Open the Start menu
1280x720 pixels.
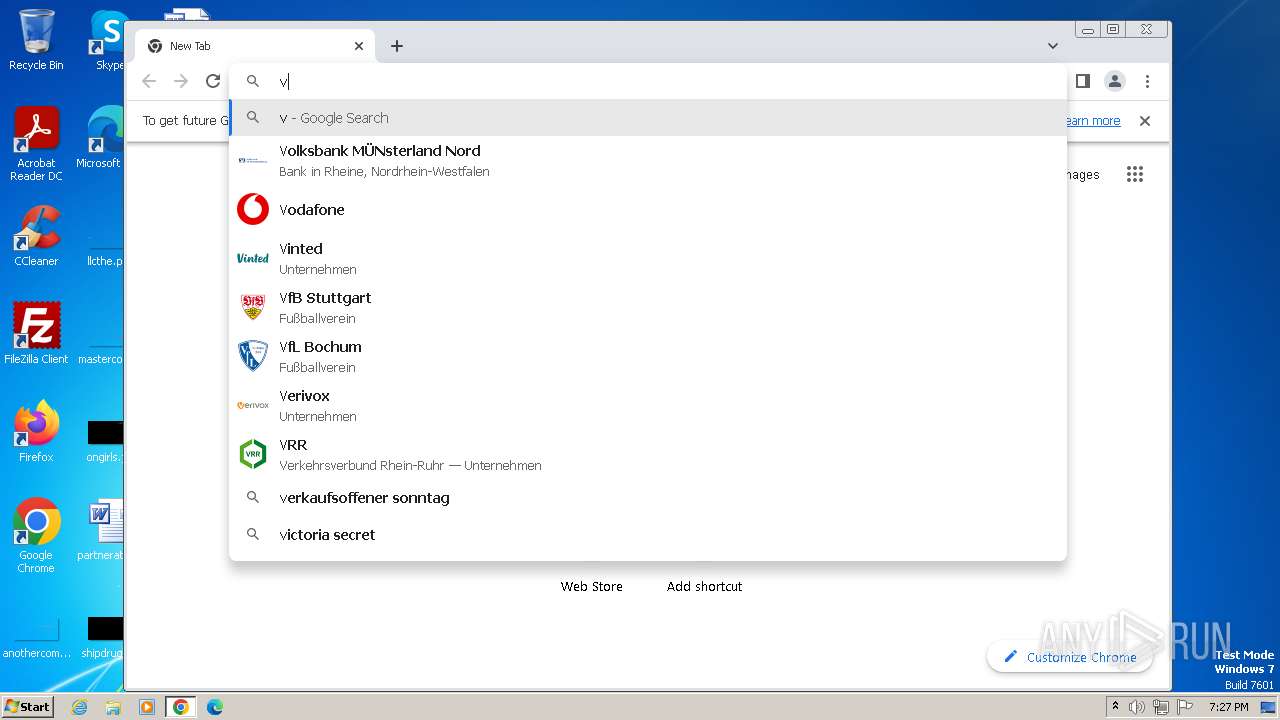[x=27, y=706]
